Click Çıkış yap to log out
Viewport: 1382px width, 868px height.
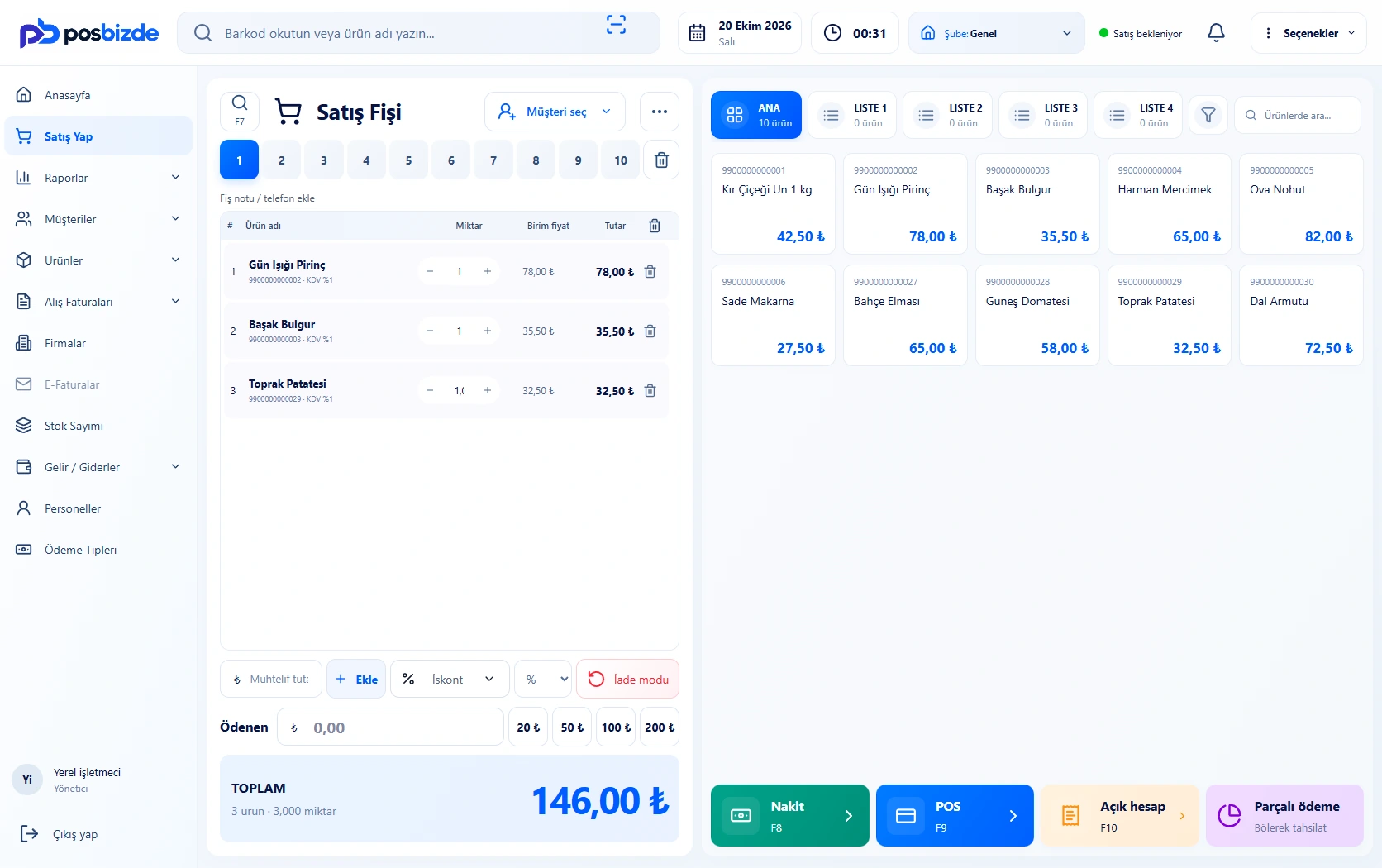click(x=60, y=834)
